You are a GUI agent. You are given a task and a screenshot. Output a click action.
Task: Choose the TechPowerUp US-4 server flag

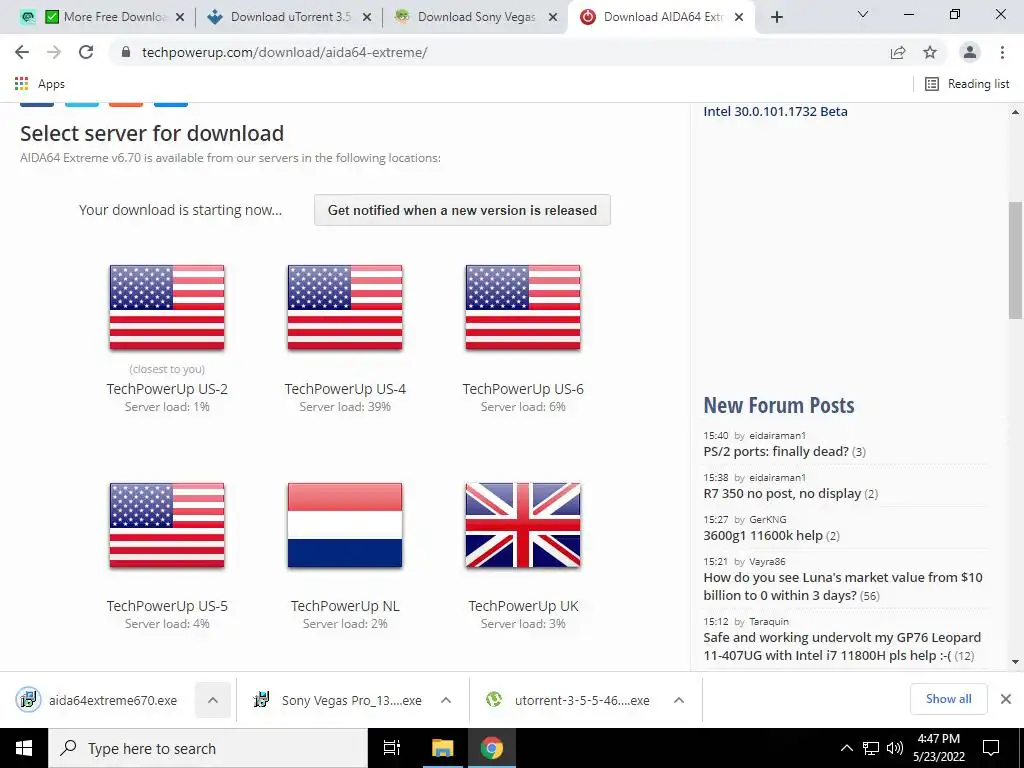(345, 308)
